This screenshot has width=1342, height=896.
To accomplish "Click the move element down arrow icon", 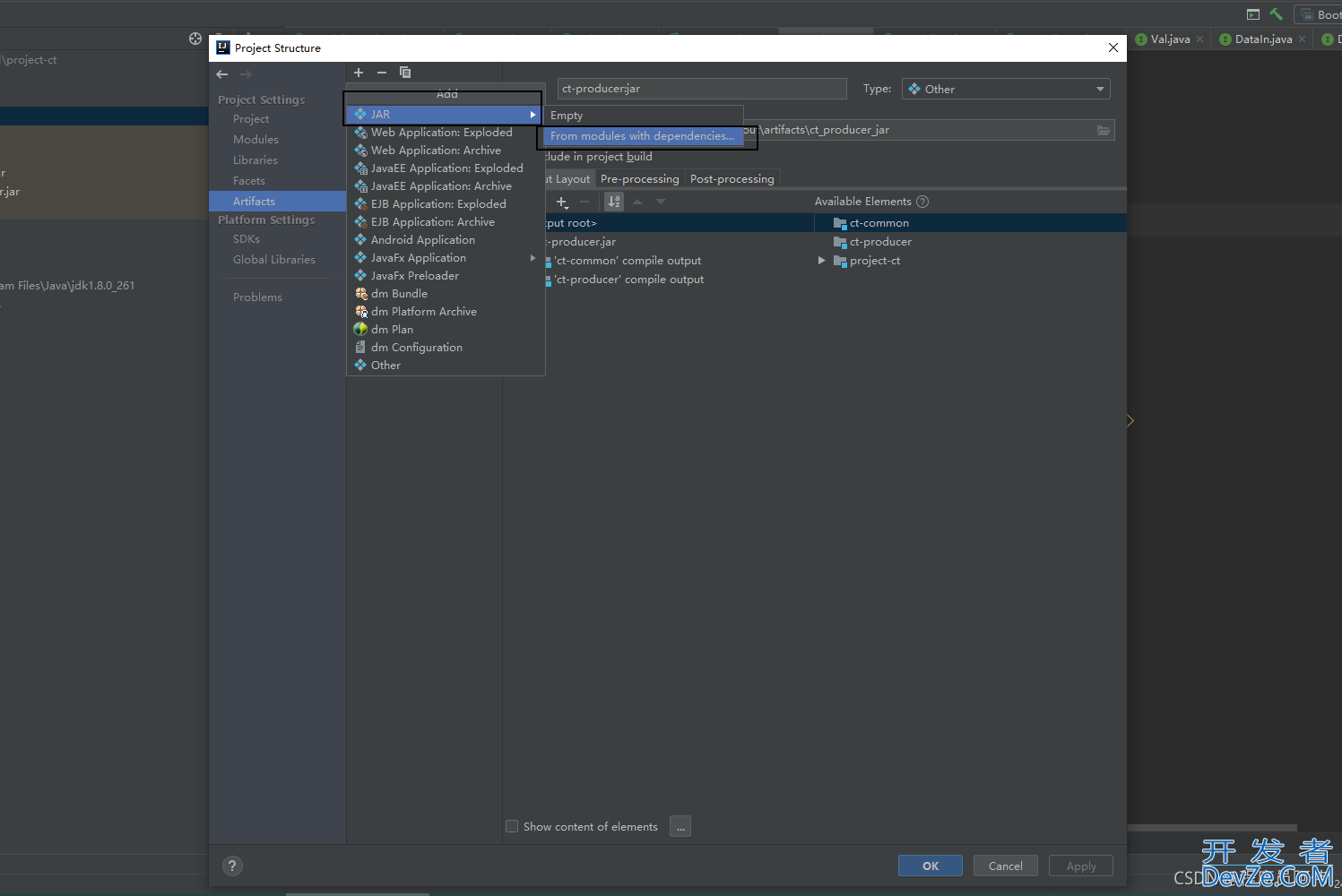I will (661, 202).
